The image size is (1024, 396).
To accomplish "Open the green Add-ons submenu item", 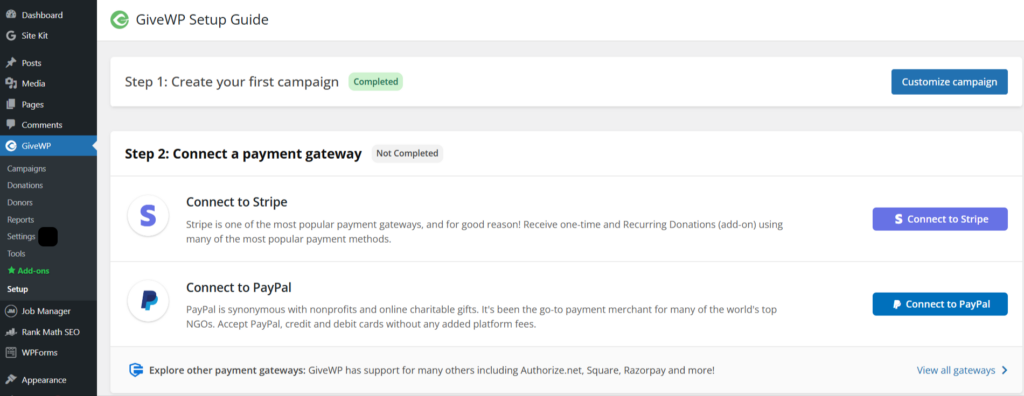I will pyautogui.click(x=28, y=271).
